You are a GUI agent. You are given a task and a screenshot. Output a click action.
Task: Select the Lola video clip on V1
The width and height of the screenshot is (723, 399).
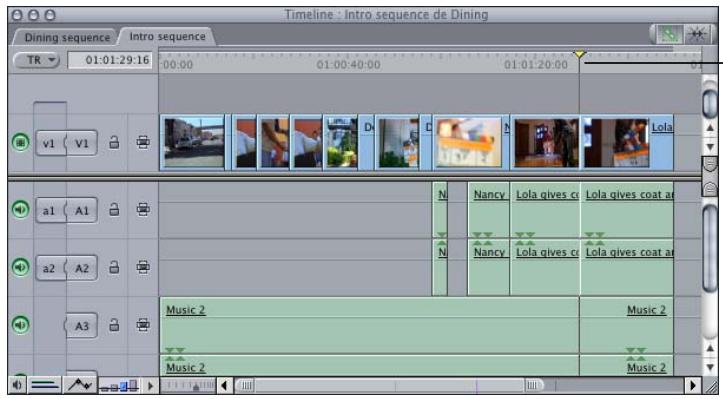coord(627,143)
